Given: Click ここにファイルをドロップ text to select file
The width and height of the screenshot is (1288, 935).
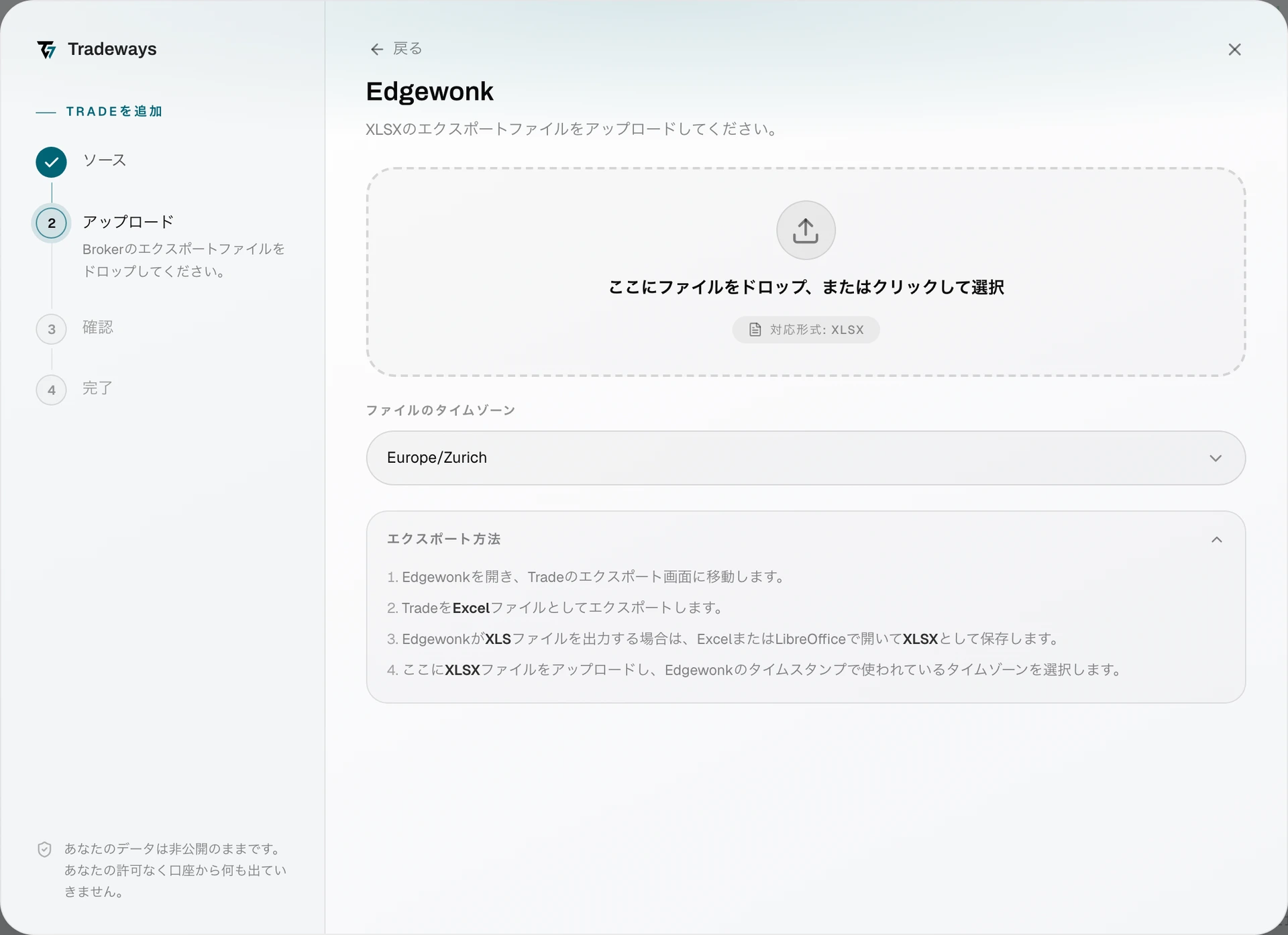Looking at the screenshot, I should pyautogui.click(x=806, y=287).
